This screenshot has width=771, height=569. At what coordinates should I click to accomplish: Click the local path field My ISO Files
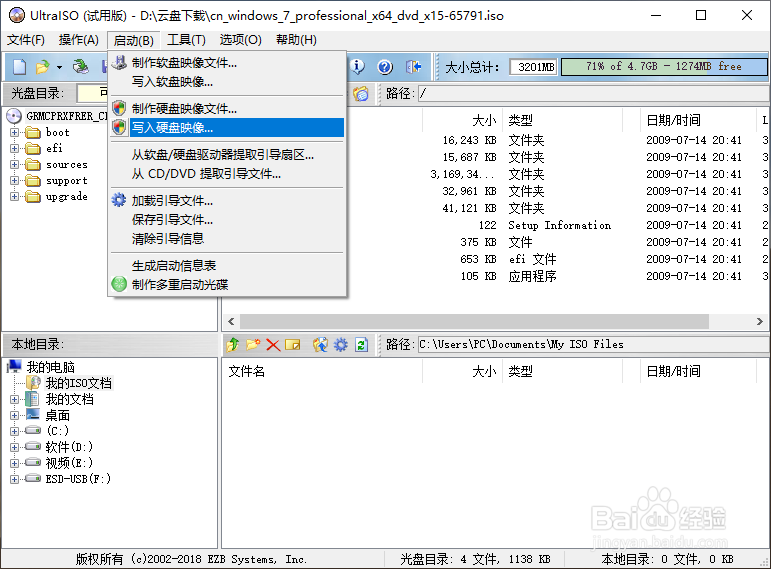pyautogui.click(x=593, y=344)
